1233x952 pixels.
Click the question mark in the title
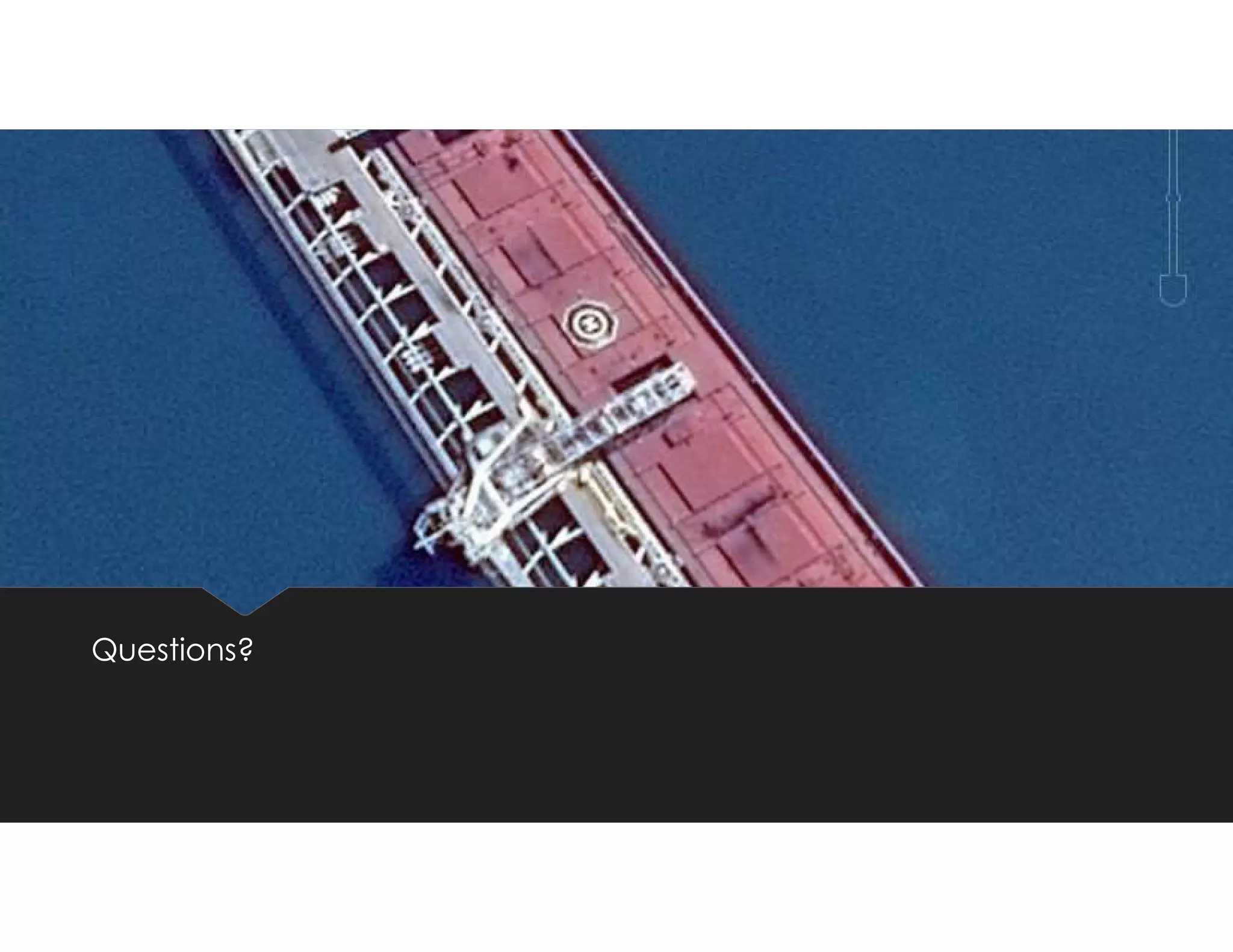[x=245, y=650]
